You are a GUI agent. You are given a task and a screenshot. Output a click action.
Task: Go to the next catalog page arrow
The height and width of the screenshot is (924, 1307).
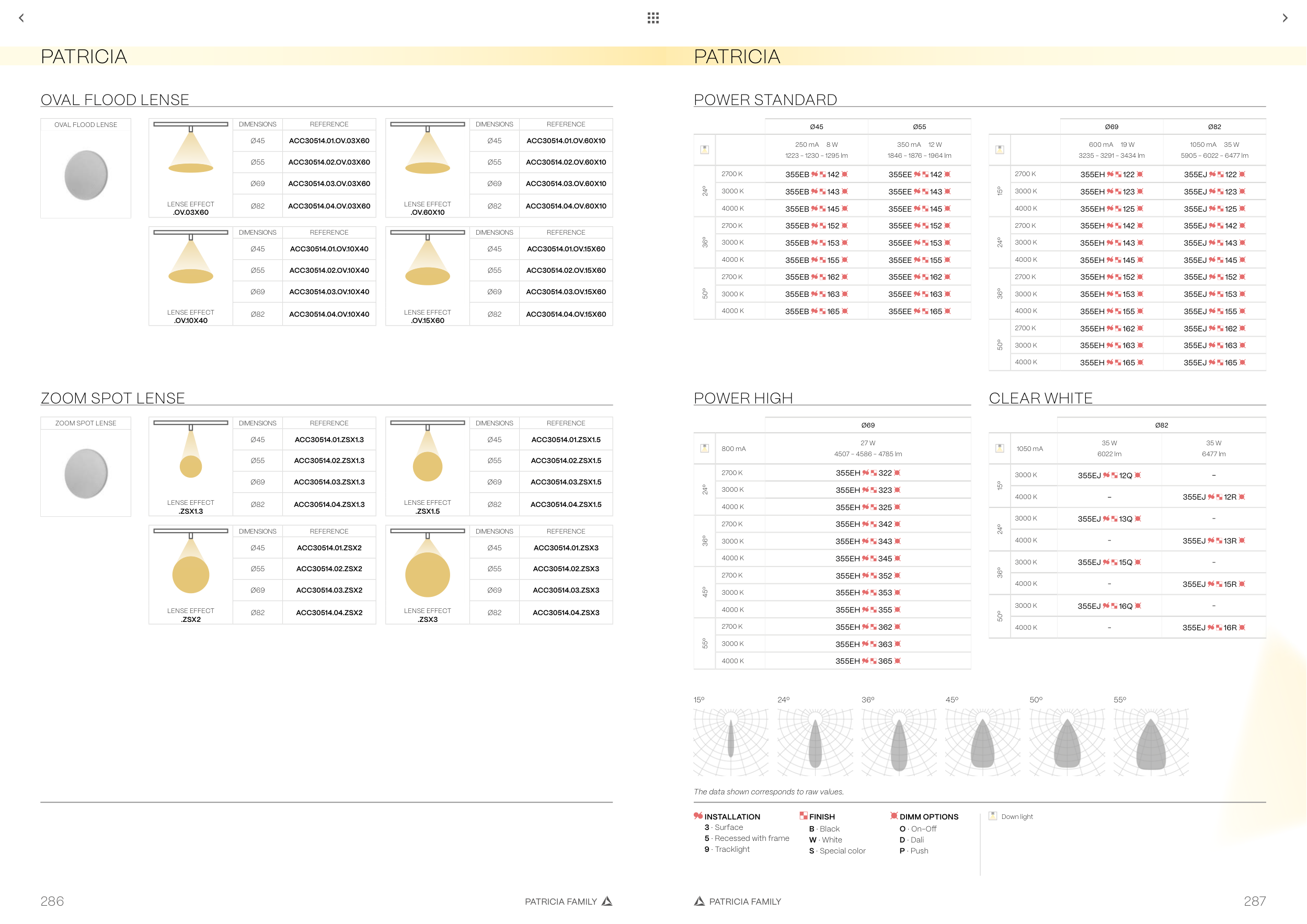click(x=1285, y=18)
